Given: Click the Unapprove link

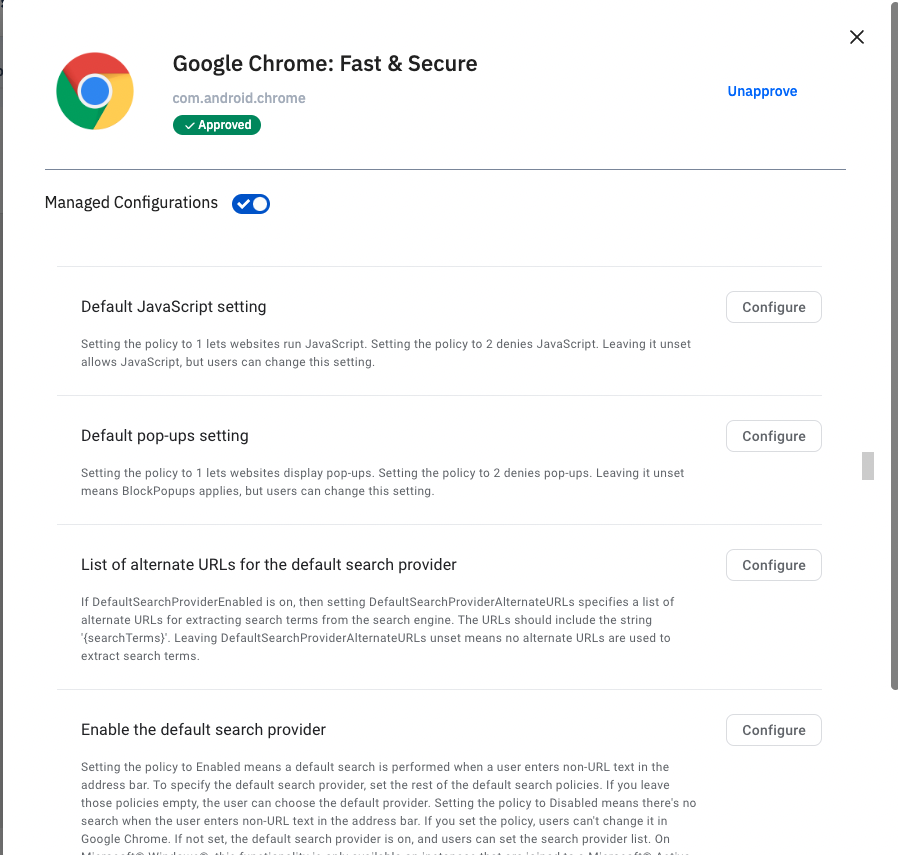Looking at the screenshot, I should point(762,91).
